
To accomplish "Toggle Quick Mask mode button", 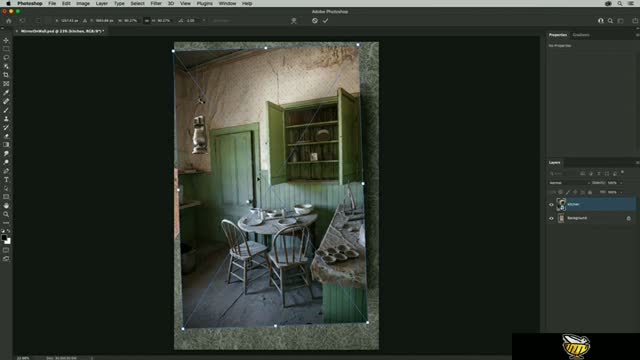I will (6, 250).
